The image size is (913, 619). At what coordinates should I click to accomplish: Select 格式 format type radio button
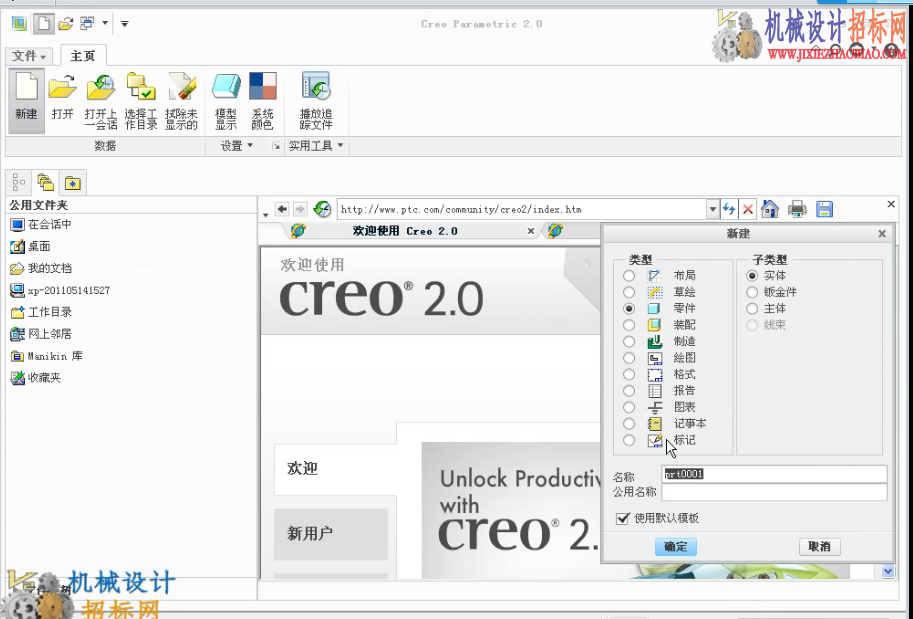coord(629,374)
